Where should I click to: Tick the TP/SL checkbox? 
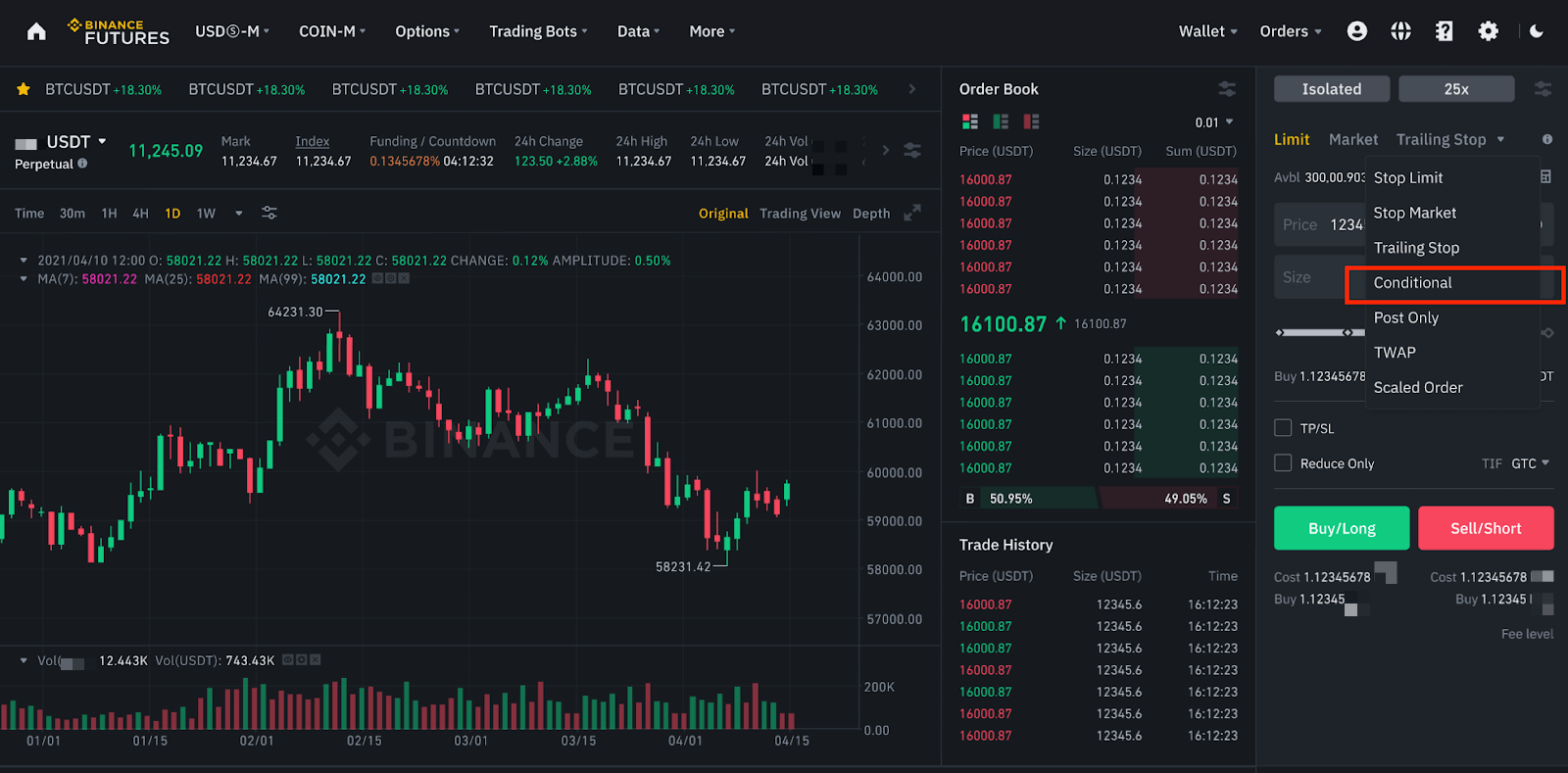(1283, 428)
